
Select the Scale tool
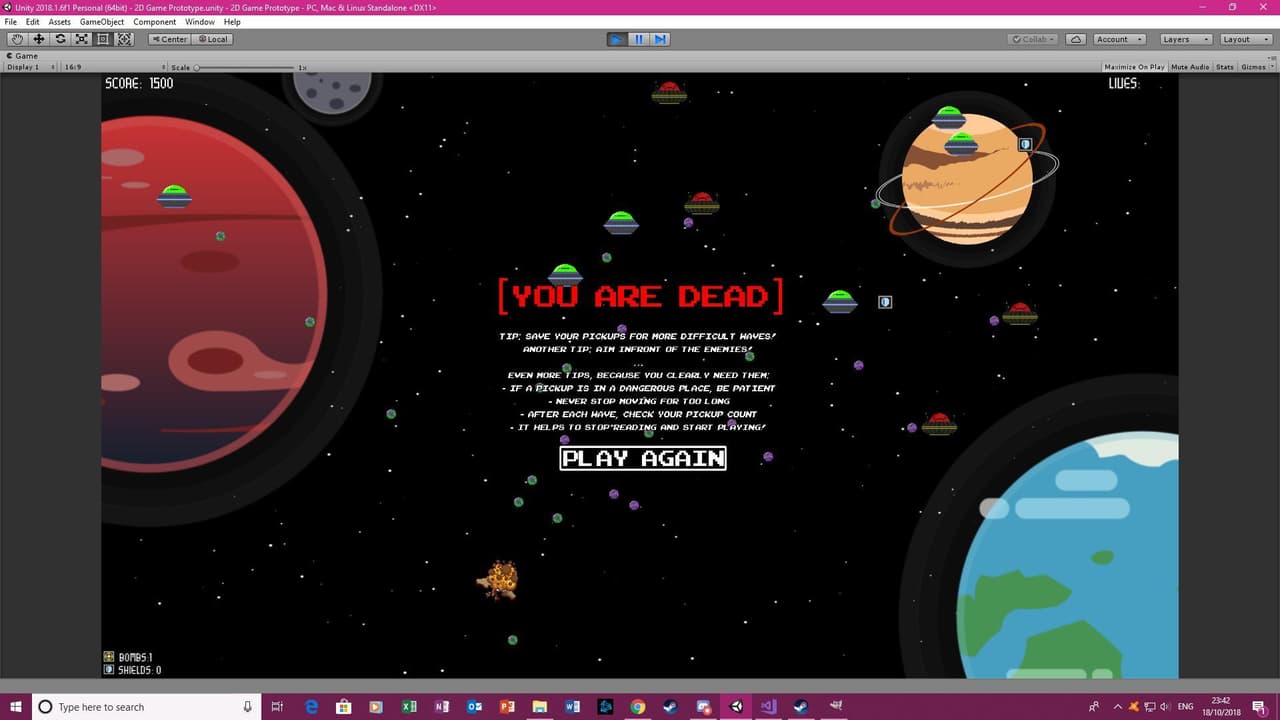pyautogui.click(x=82, y=39)
